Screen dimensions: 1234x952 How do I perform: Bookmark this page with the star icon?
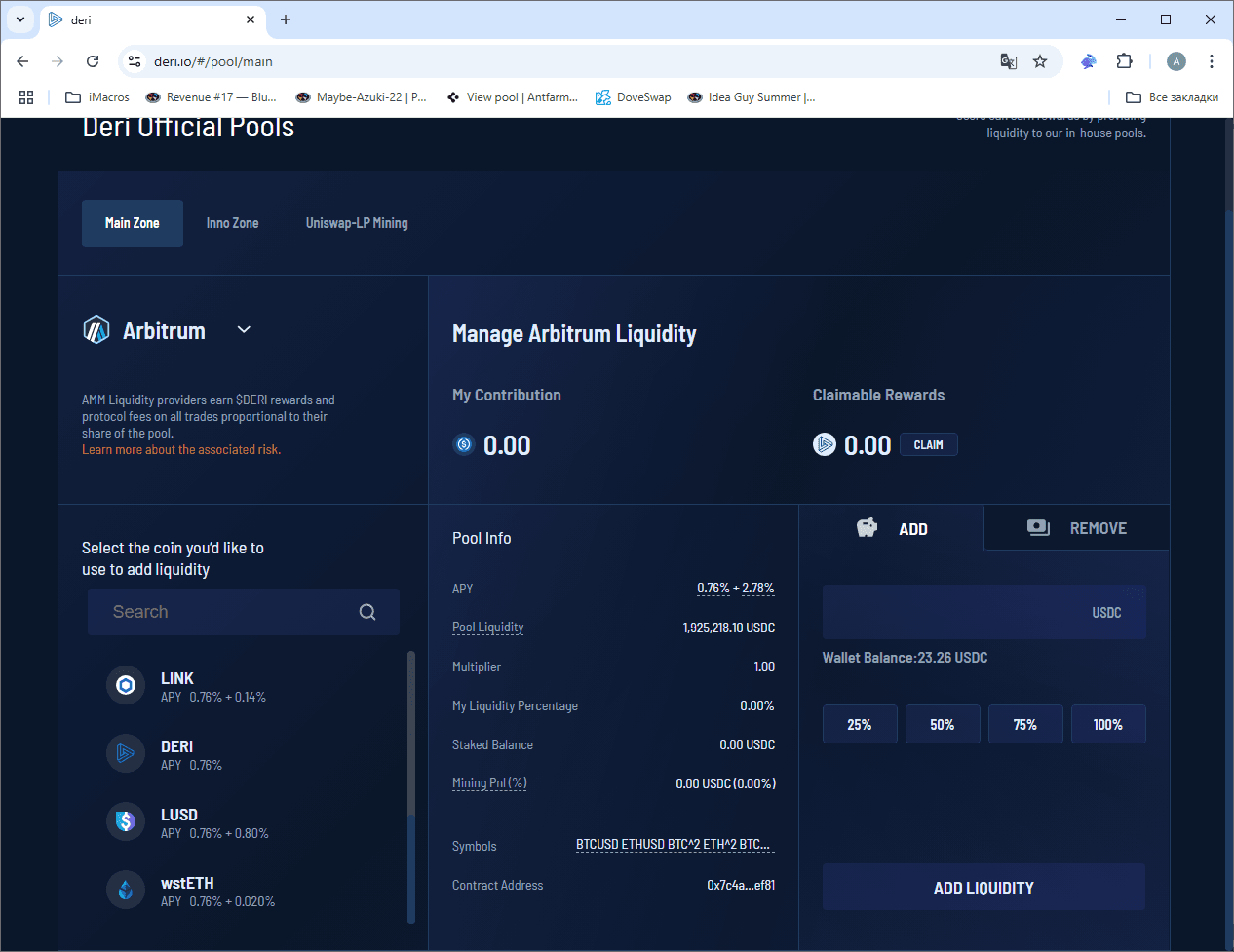(1040, 61)
